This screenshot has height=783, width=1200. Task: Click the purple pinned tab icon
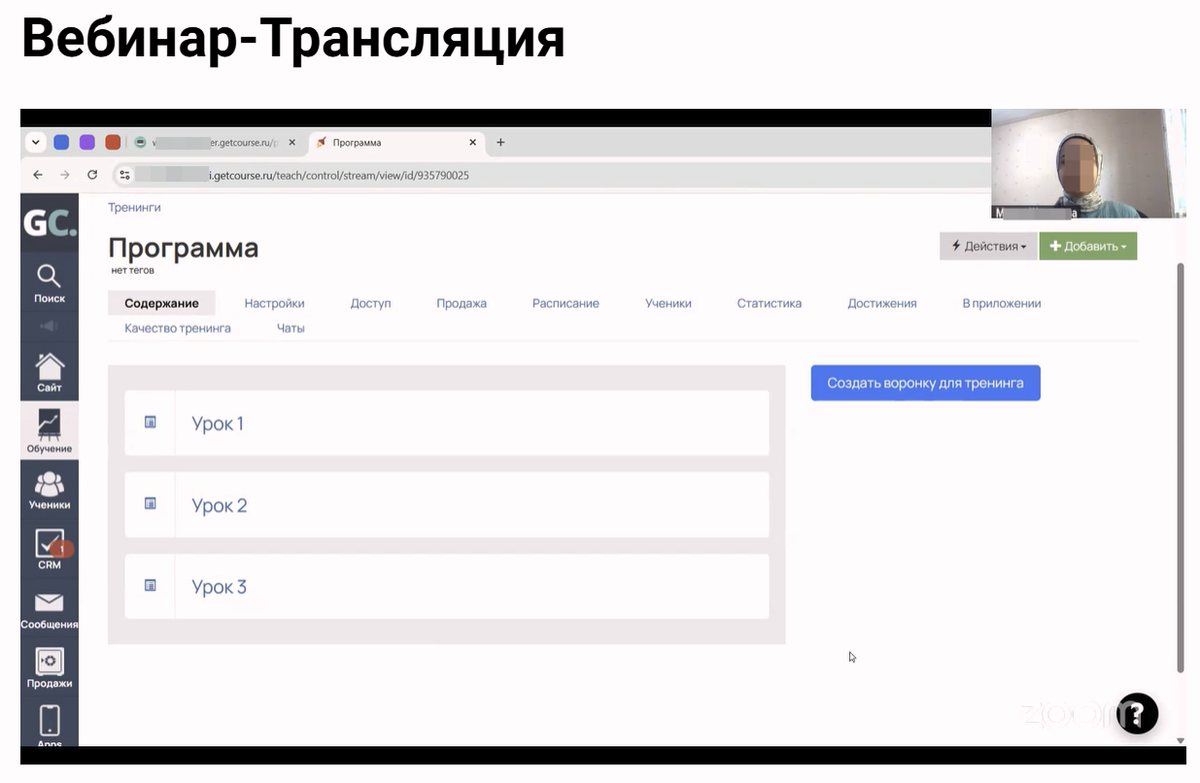(x=87, y=142)
